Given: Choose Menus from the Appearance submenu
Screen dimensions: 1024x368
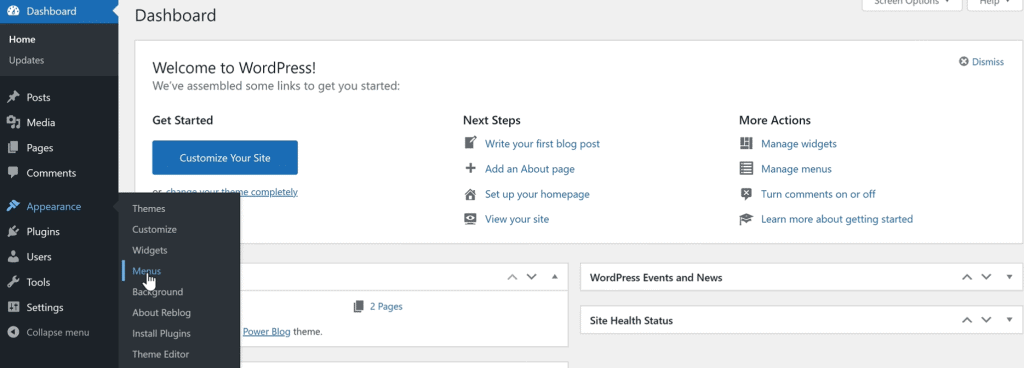Looking at the screenshot, I should coord(146,271).
